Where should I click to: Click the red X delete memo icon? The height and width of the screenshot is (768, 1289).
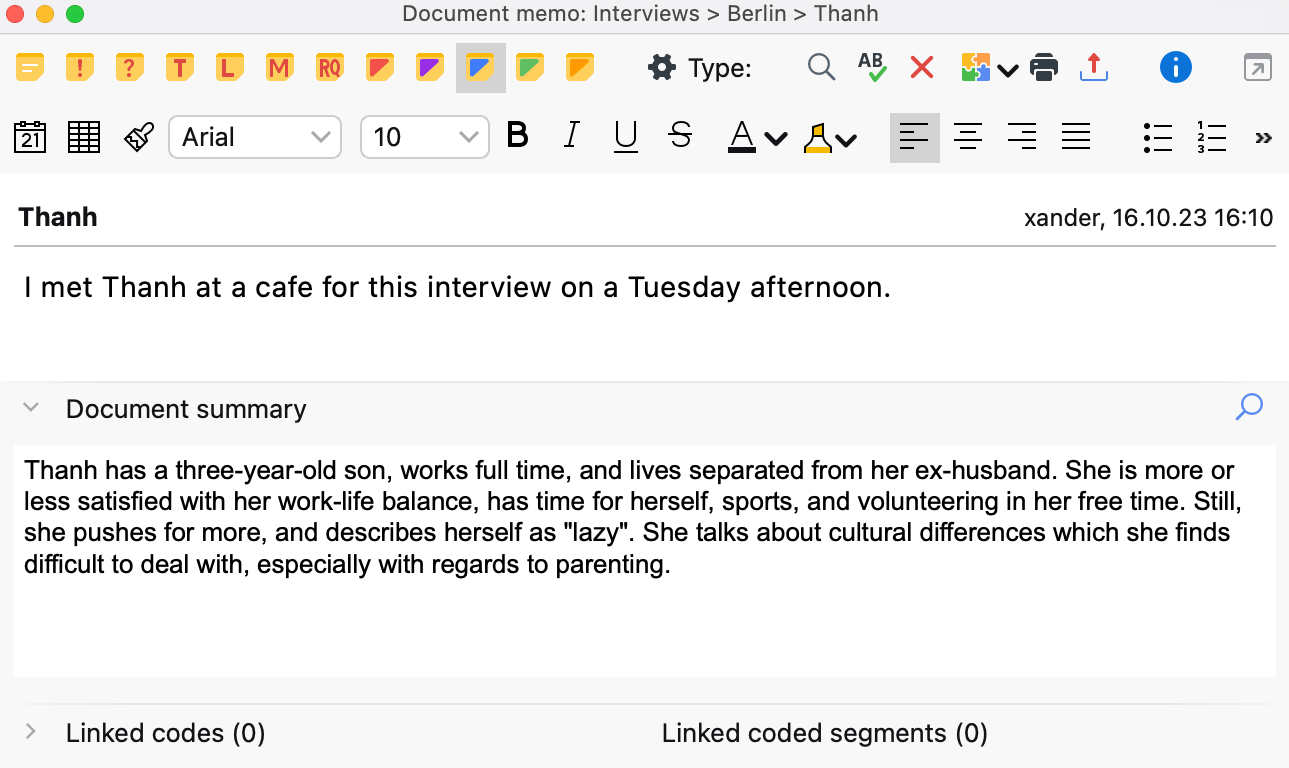[x=922, y=68]
